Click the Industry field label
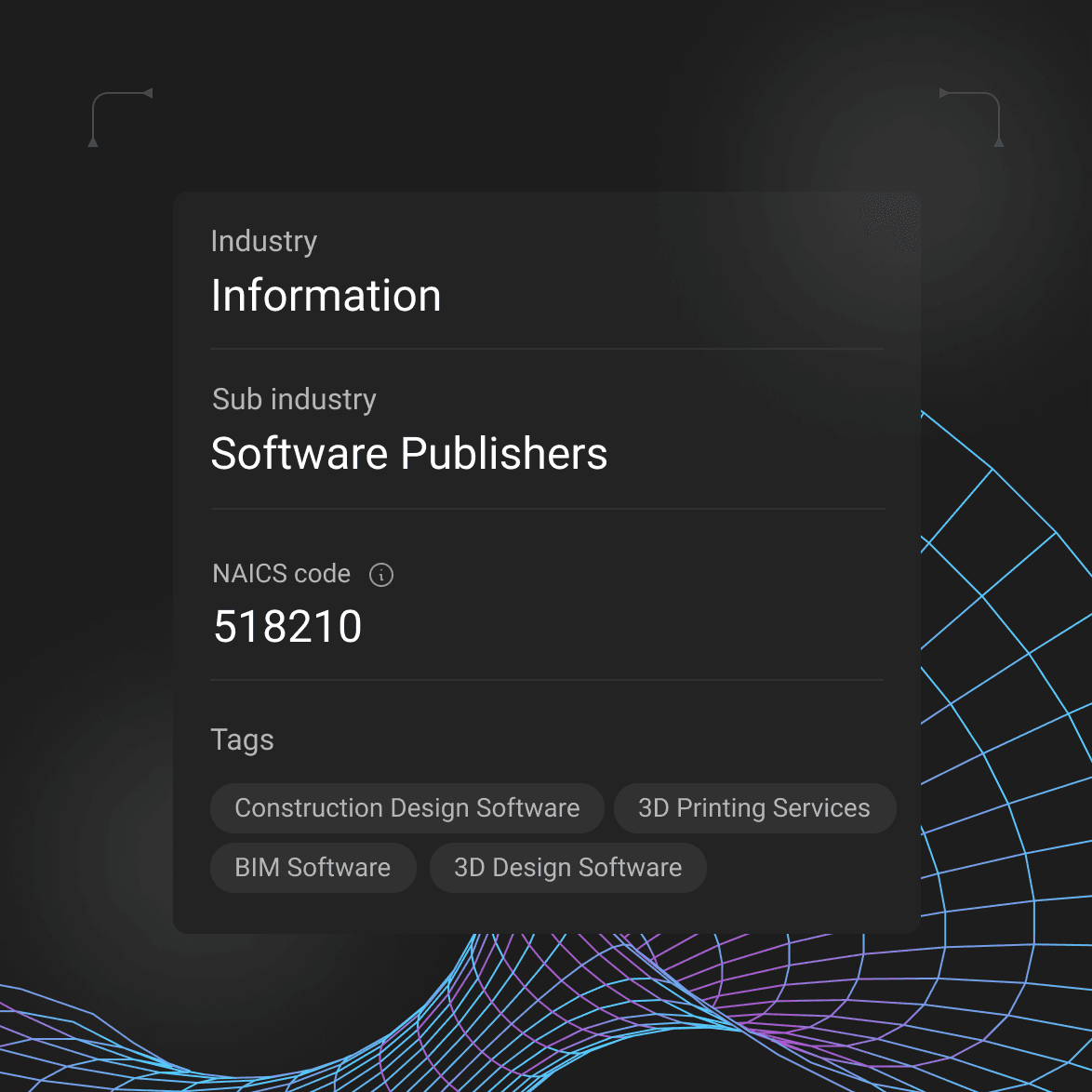This screenshot has width=1092, height=1092. (x=264, y=241)
